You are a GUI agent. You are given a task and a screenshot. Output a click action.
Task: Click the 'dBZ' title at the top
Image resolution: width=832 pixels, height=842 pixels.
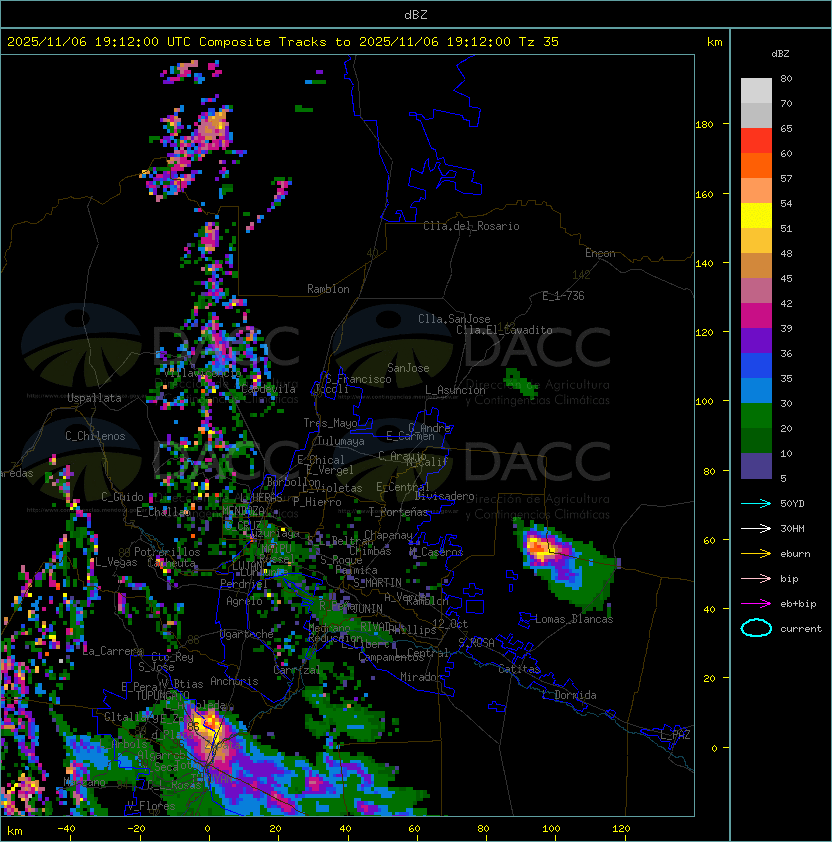(416, 15)
